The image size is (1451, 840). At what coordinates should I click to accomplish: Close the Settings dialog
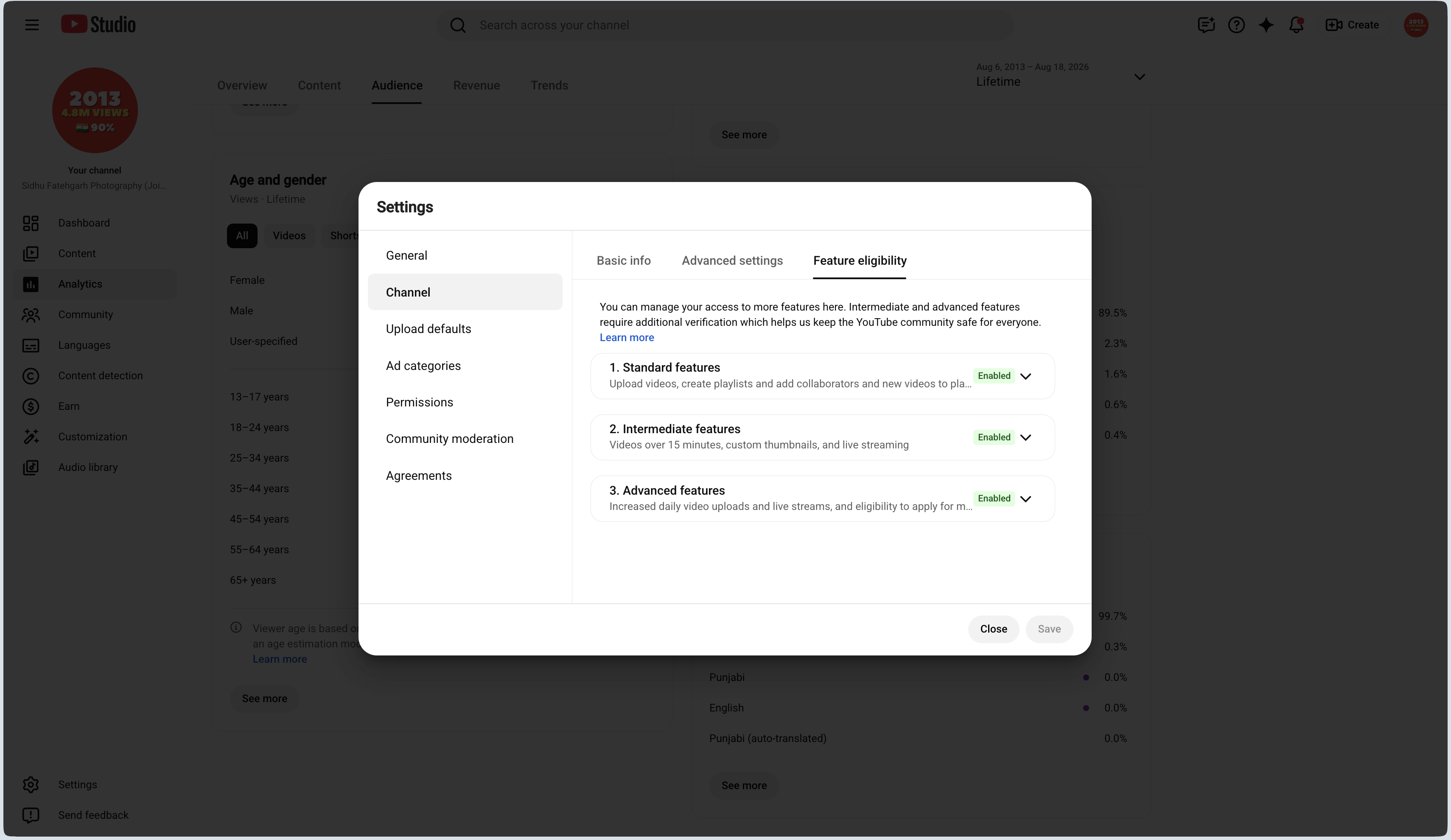[993, 629]
